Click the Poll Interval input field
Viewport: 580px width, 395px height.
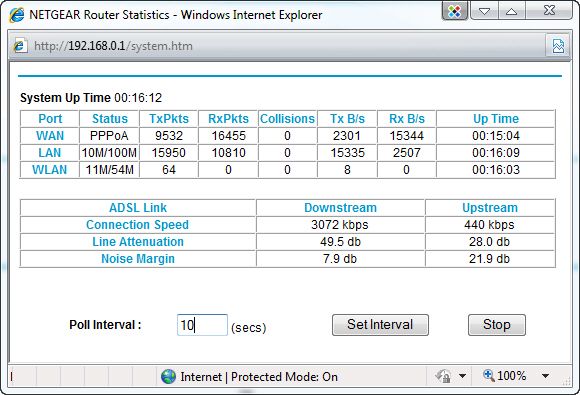pos(202,325)
